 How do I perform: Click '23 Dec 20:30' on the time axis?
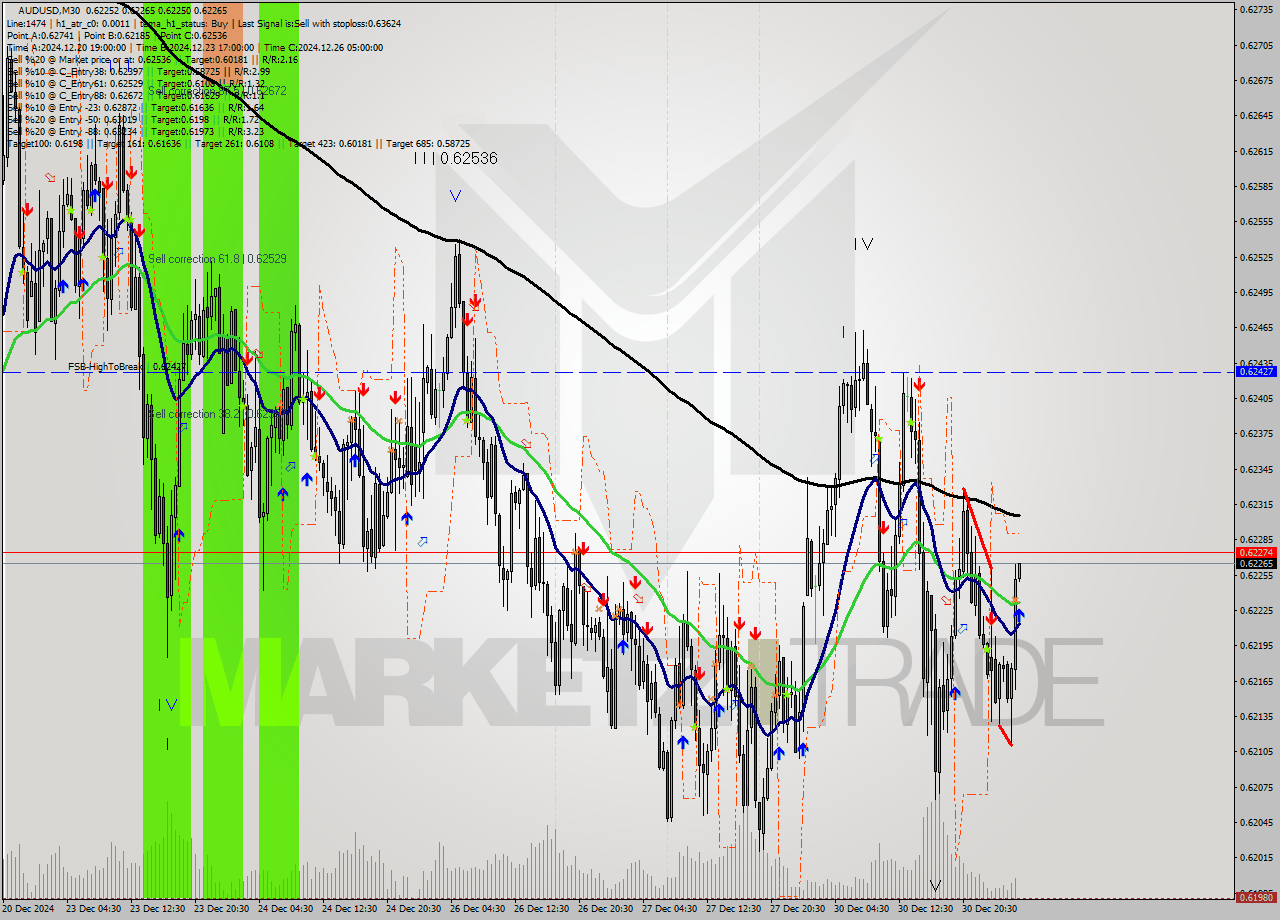pos(222,909)
